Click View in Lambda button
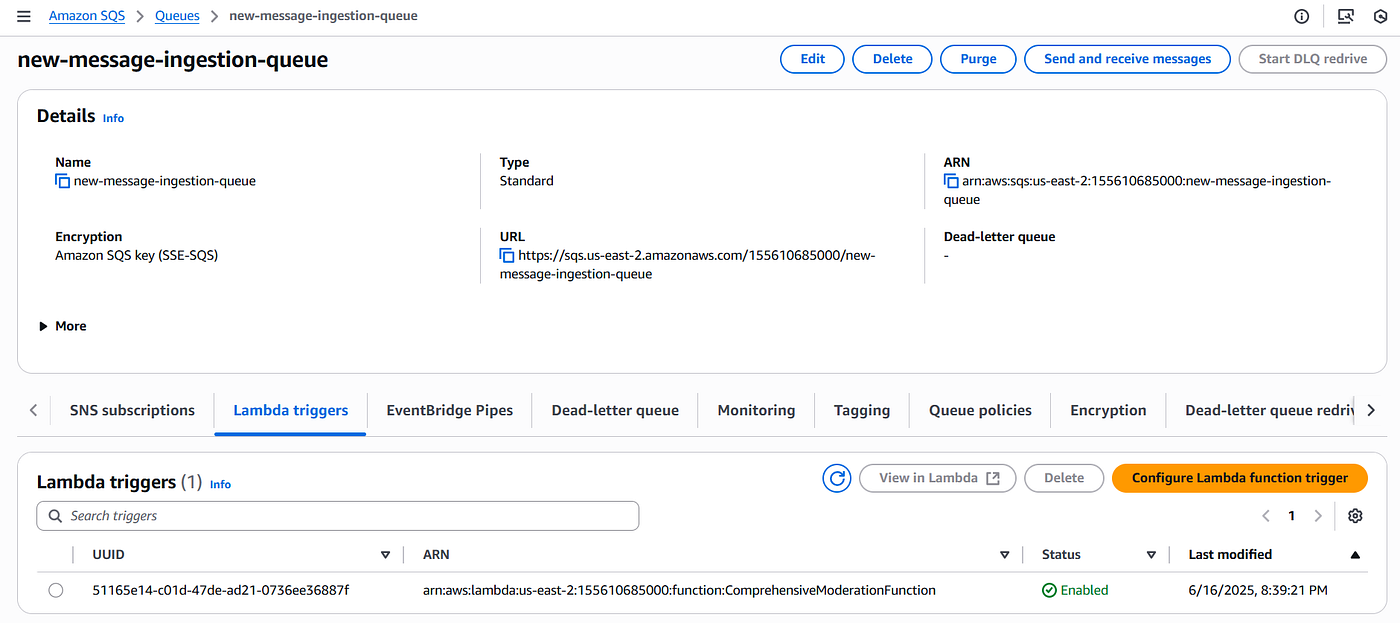 [x=938, y=478]
